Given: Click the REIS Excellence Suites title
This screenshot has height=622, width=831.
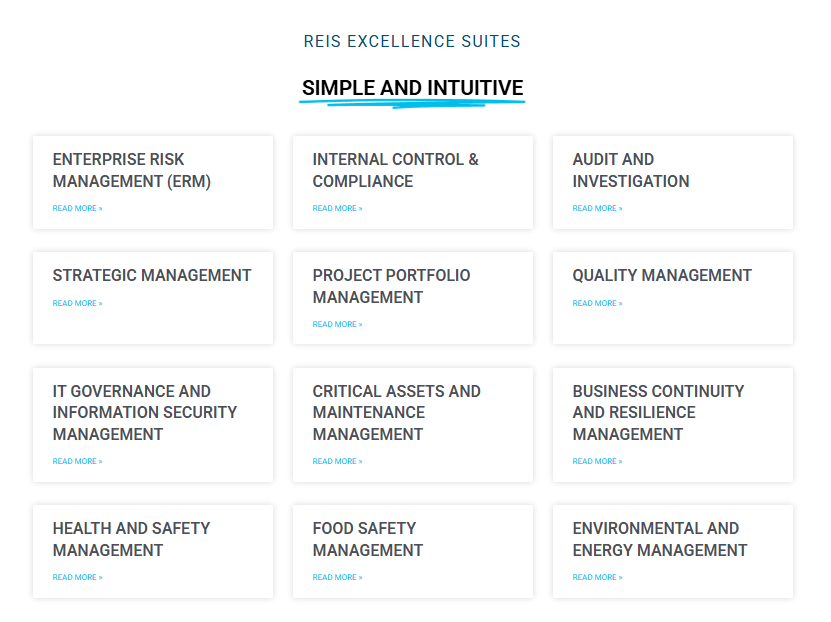Looking at the screenshot, I should 412,41.
